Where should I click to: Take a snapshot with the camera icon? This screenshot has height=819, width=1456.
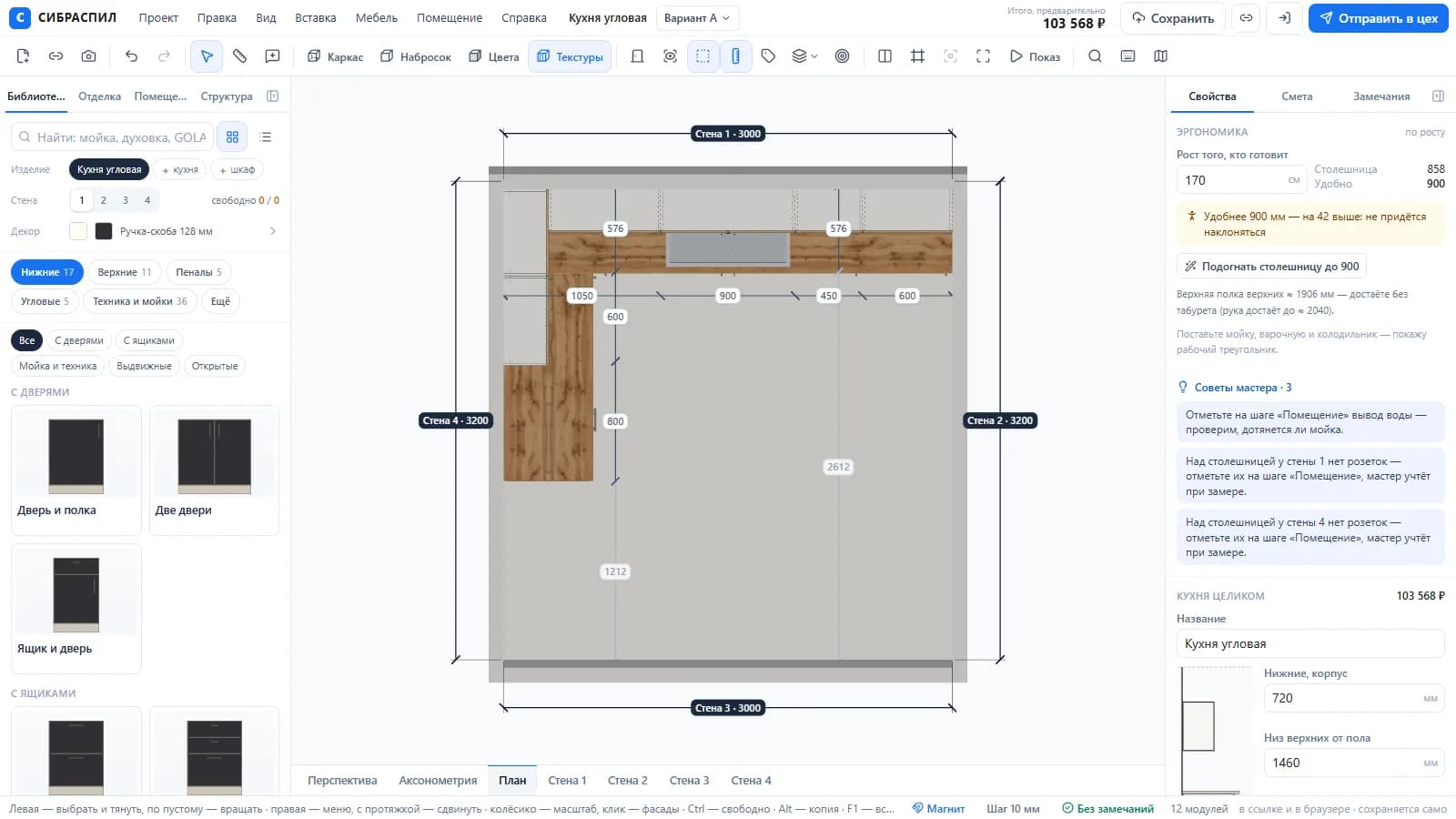tap(88, 56)
